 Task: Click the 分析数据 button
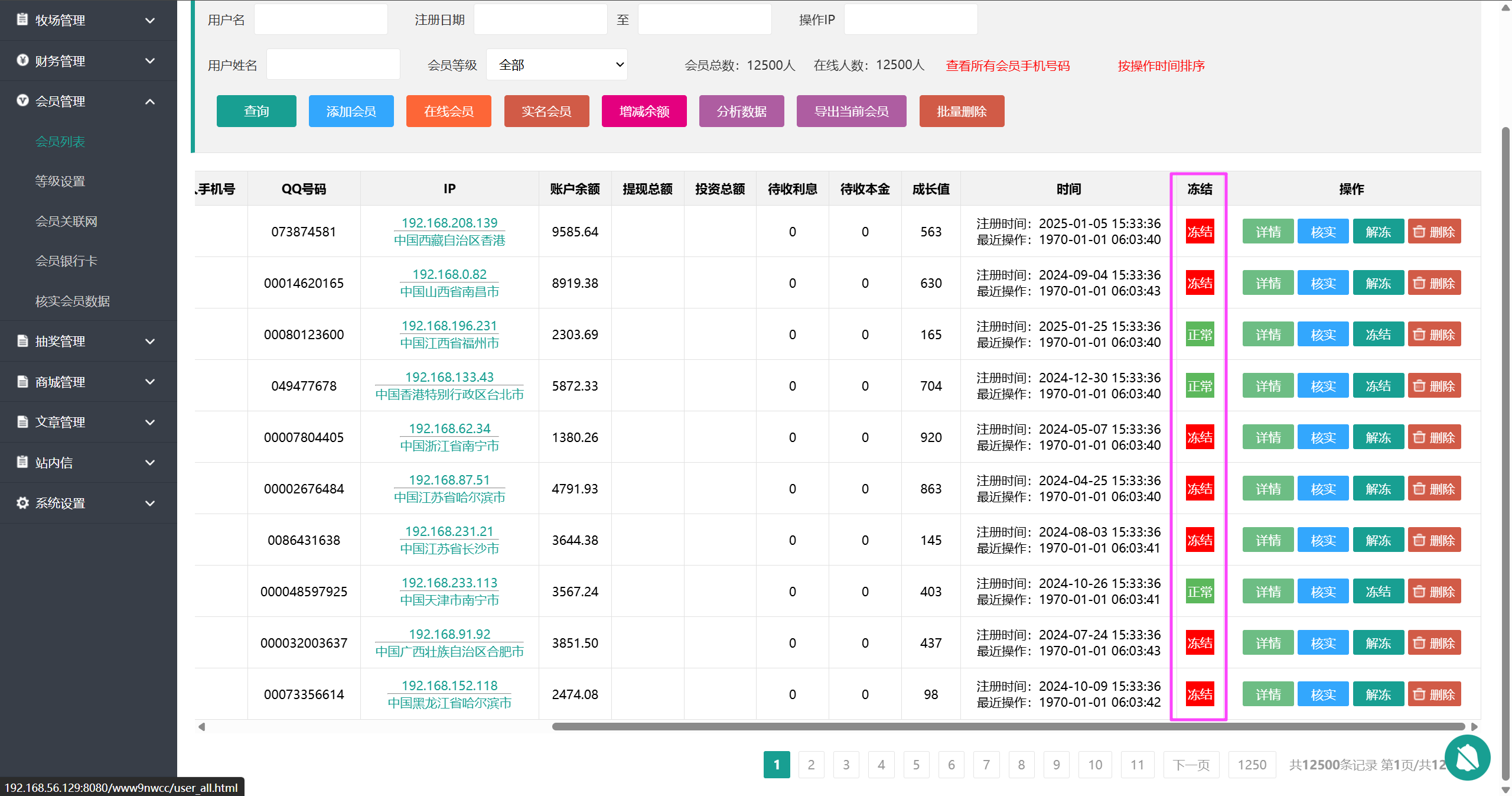[x=742, y=111]
